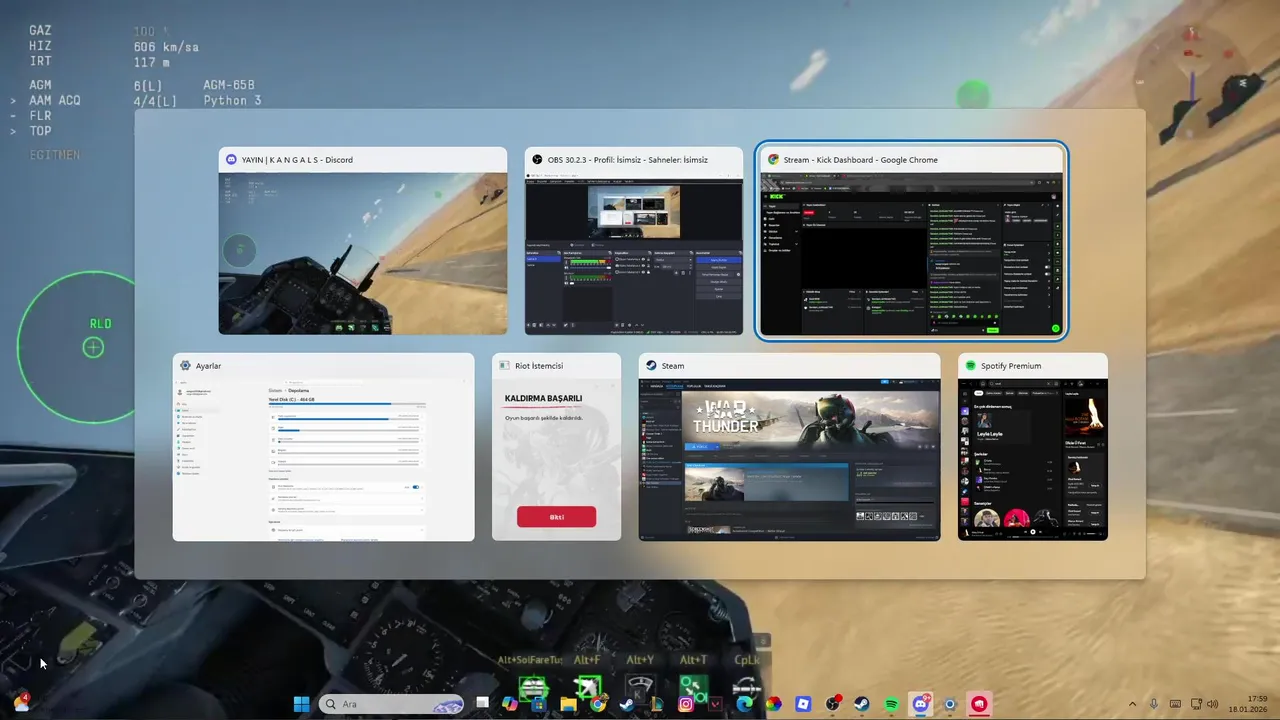This screenshot has width=1280, height=720.
Task: Open Spotify from the taskbar
Action: point(890,704)
